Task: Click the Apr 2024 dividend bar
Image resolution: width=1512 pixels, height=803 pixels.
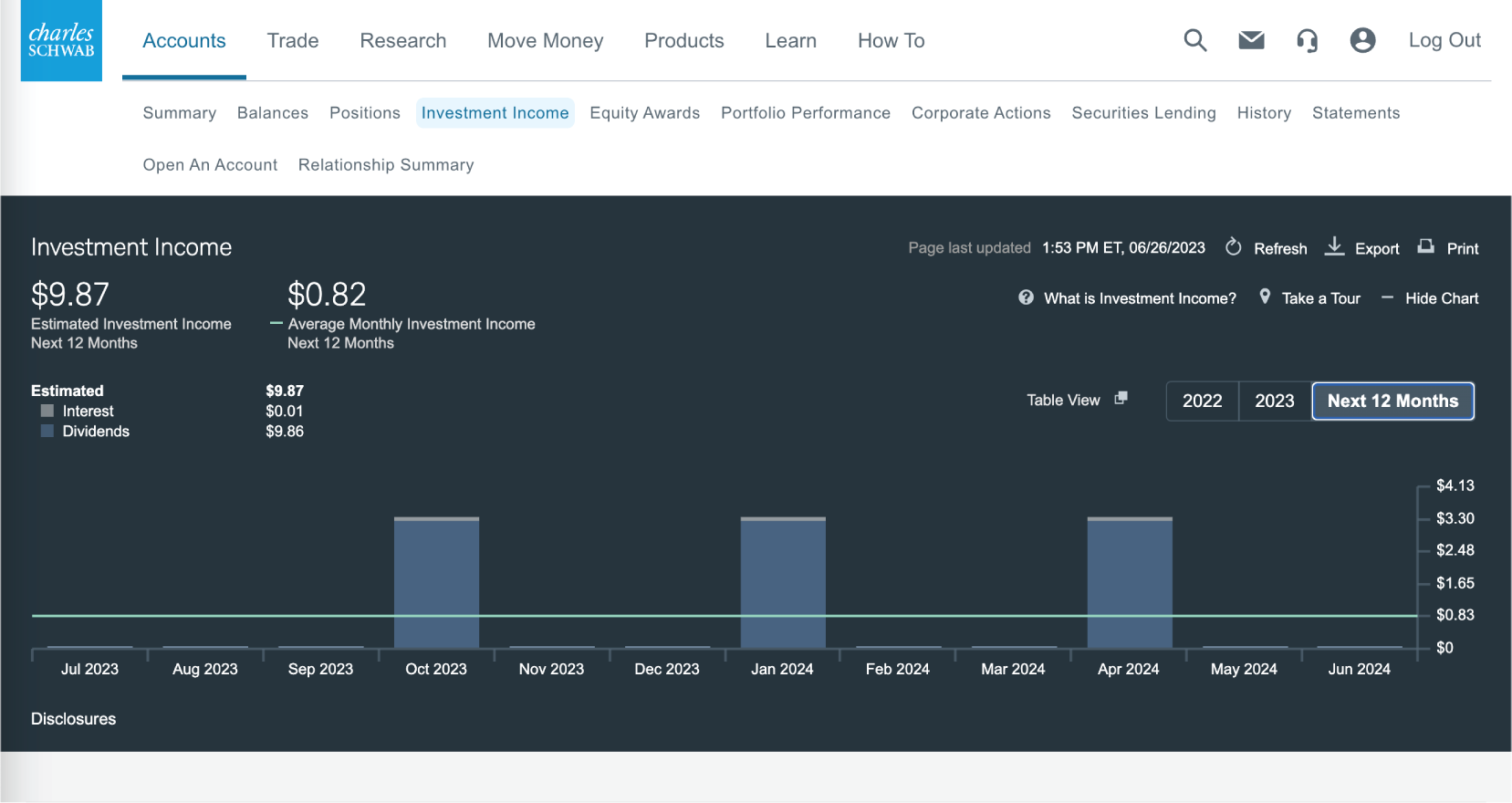Action: click(1130, 585)
